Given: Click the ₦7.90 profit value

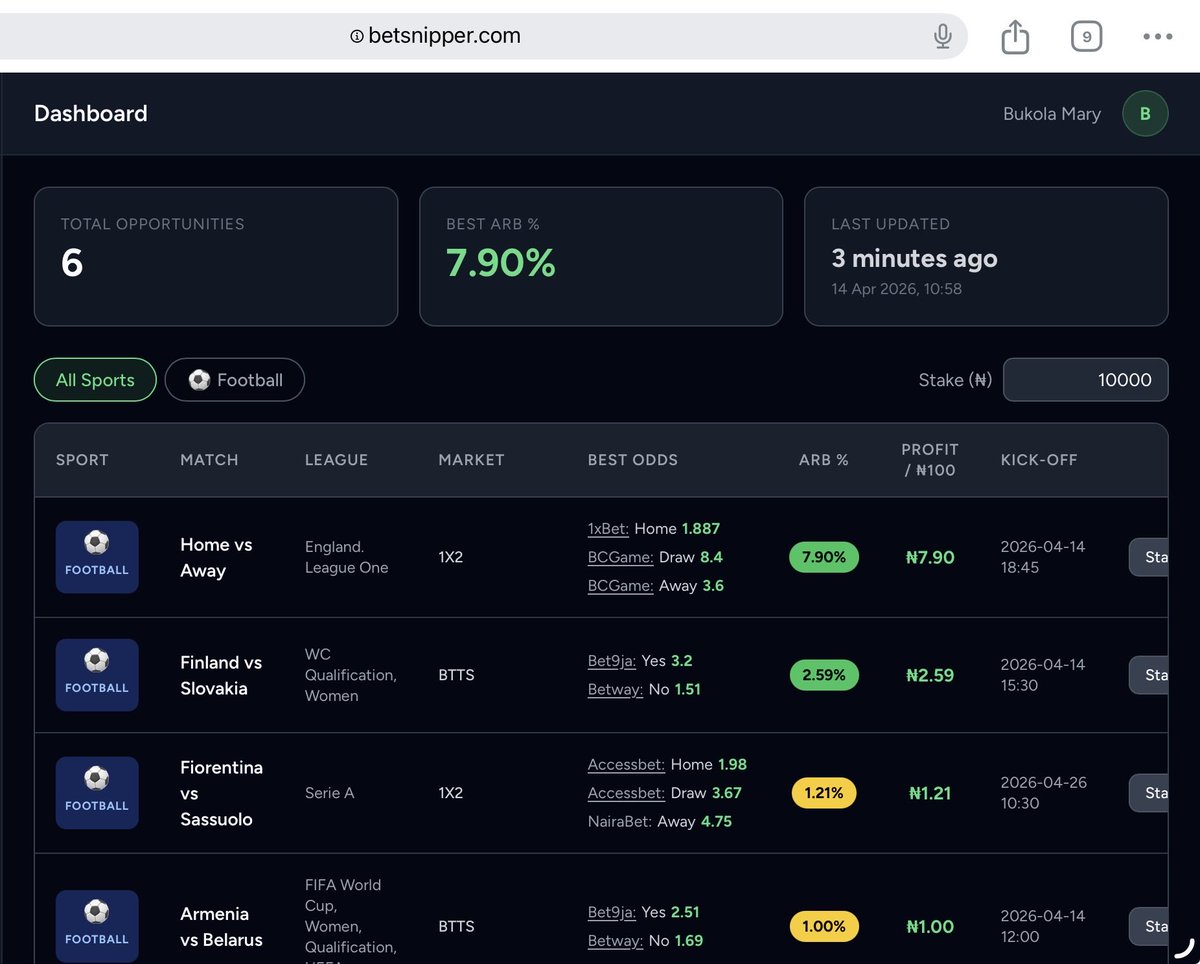Looking at the screenshot, I should 930,557.
